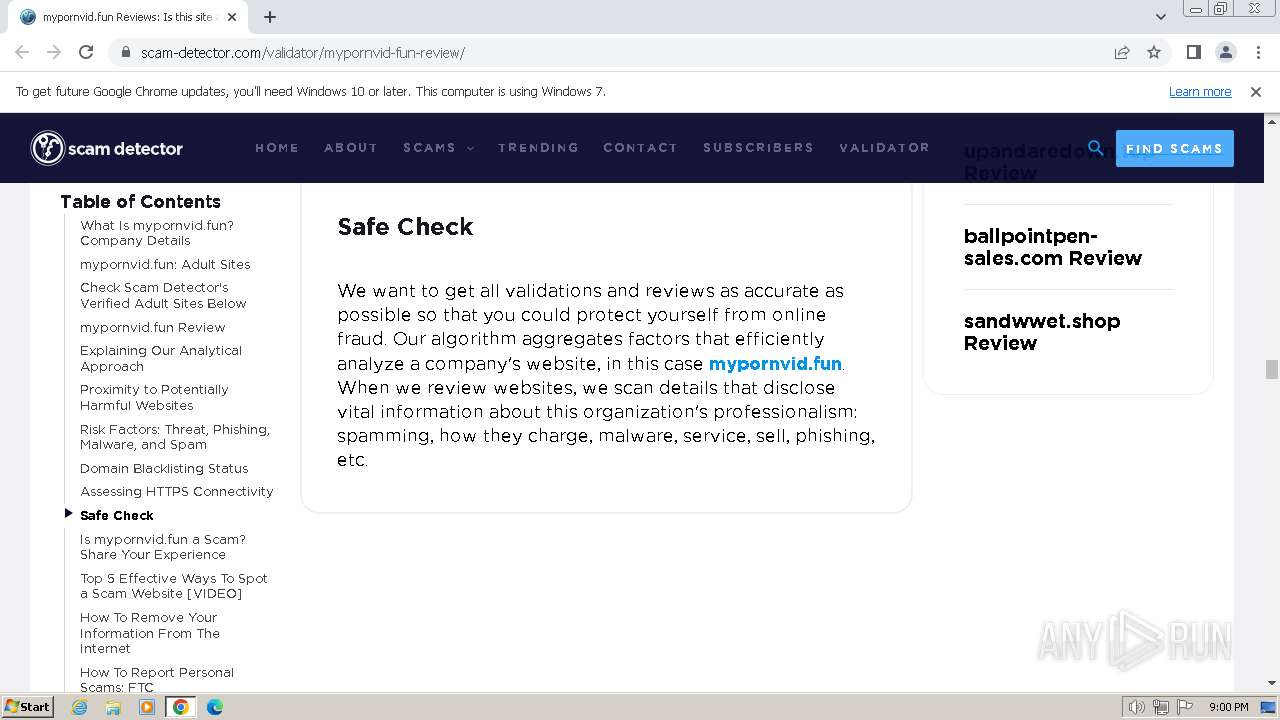
Task: Open network tray icon
Action: 1161,707
